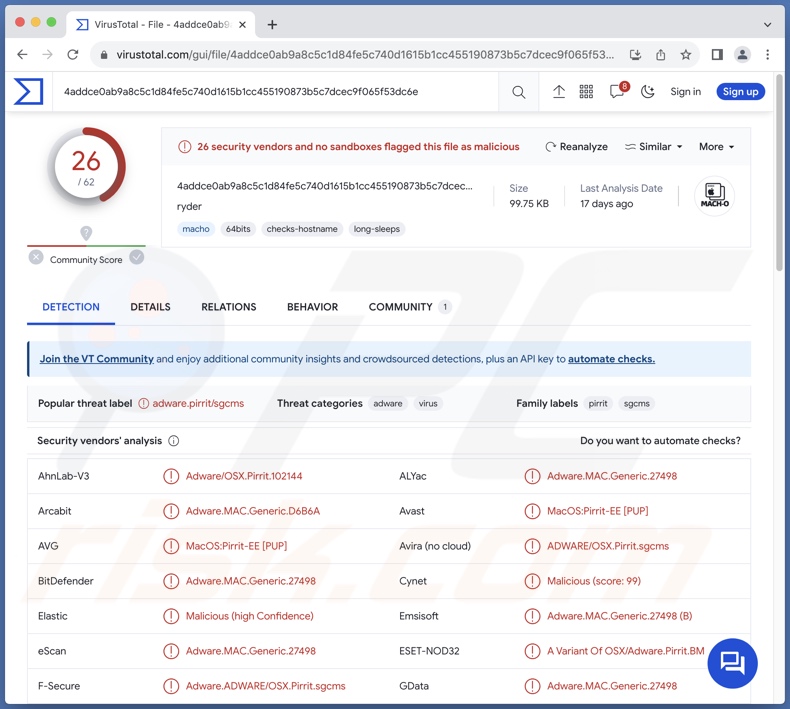Click the upload file icon

559,92
